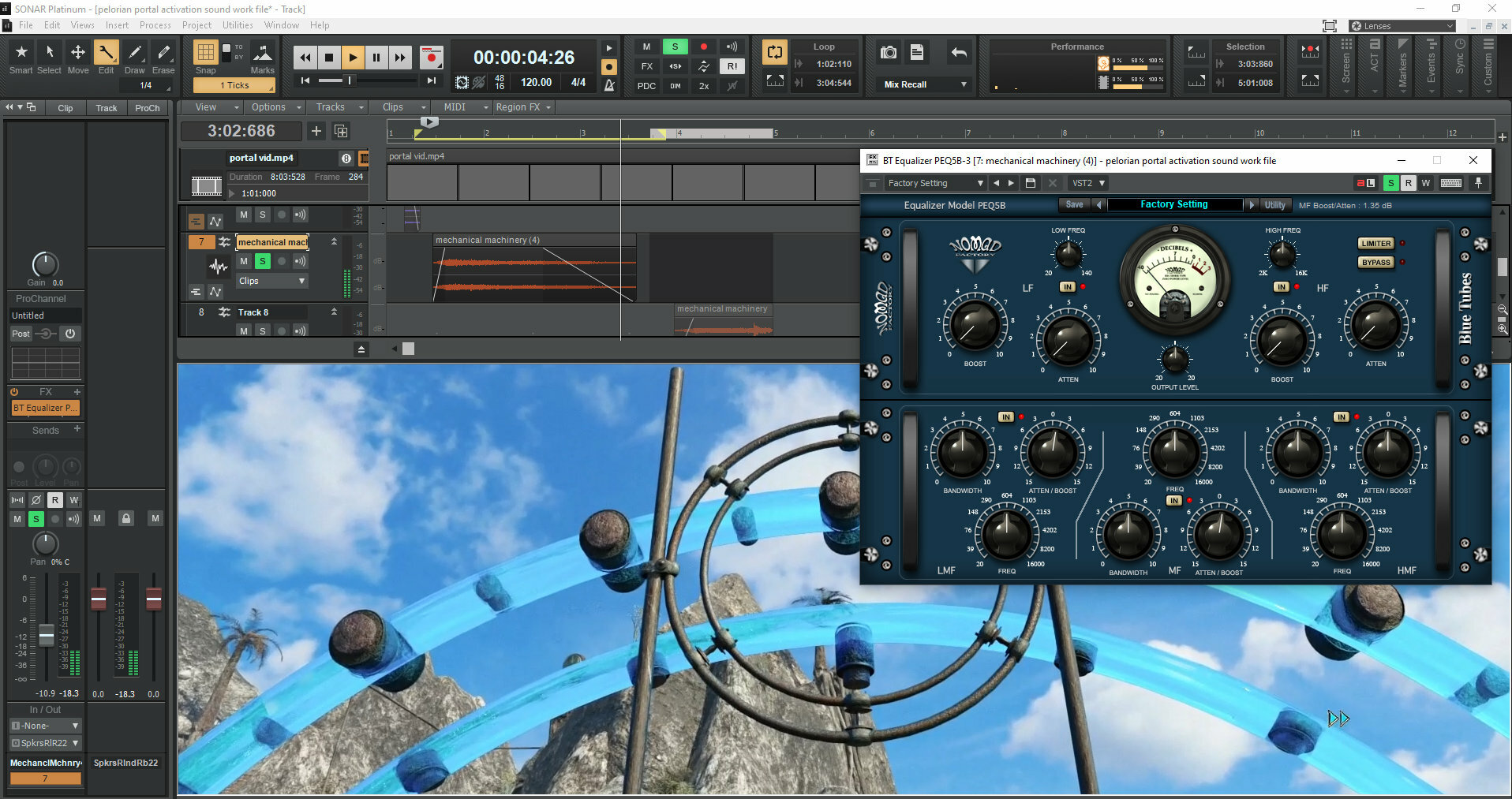The width and height of the screenshot is (1512, 799).
Task: Choose the Select arrow tool
Action: tap(49, 52)
